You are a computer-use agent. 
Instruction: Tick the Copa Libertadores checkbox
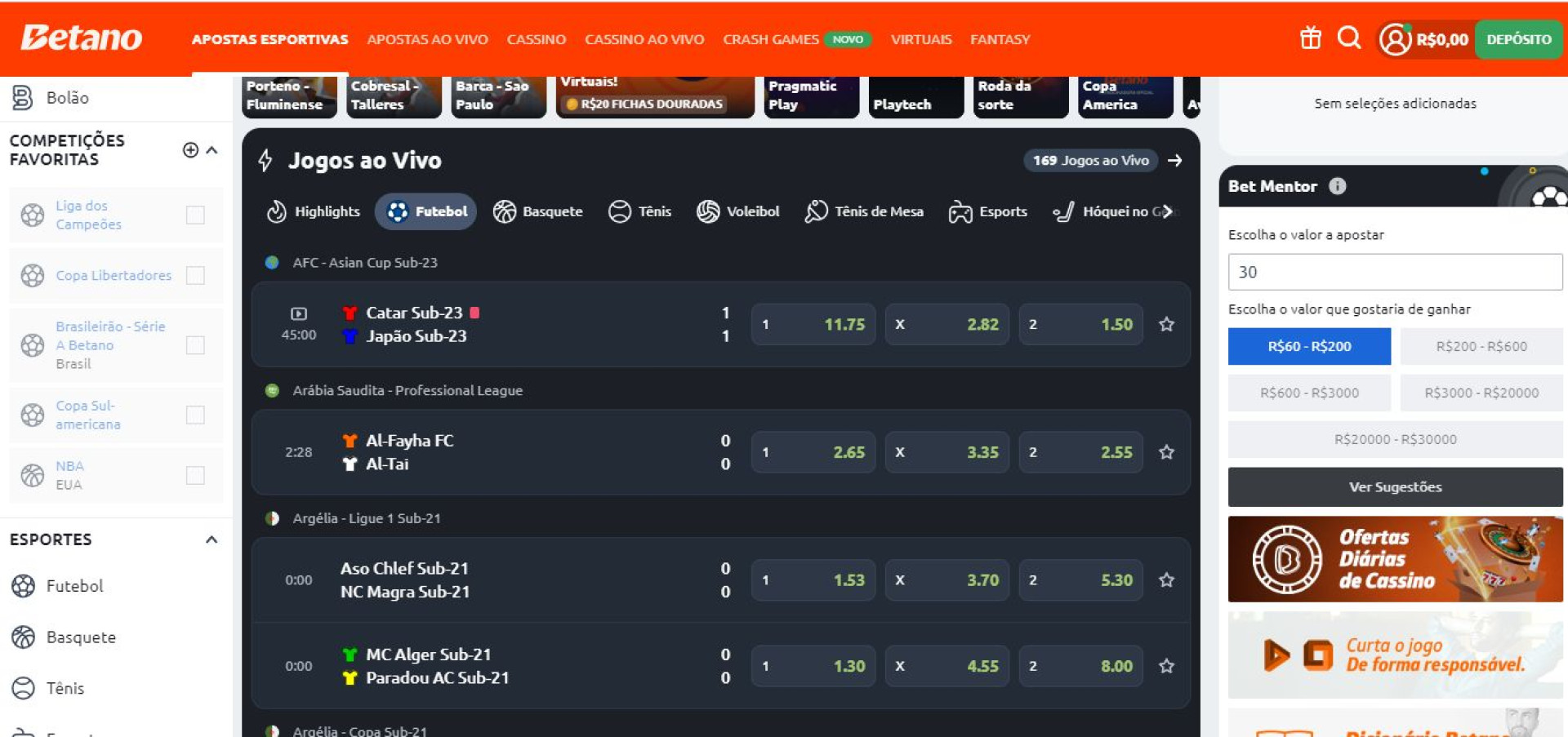click(x=195, y=276)
